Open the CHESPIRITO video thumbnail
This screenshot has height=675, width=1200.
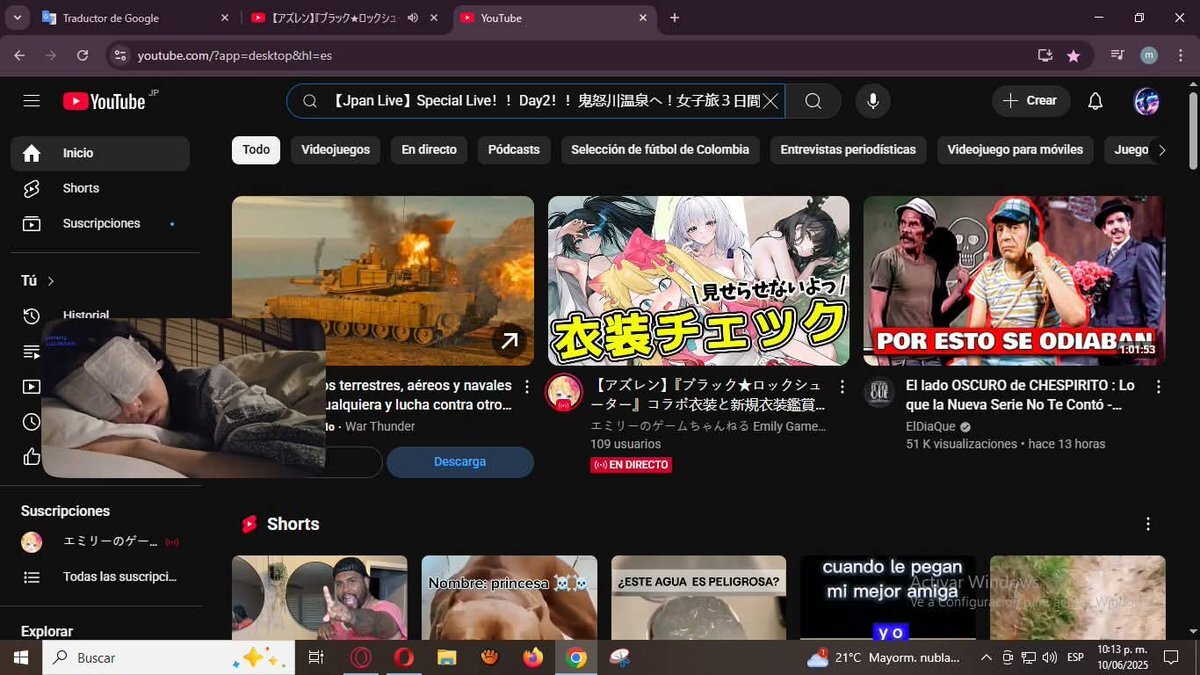point(1014,280)
